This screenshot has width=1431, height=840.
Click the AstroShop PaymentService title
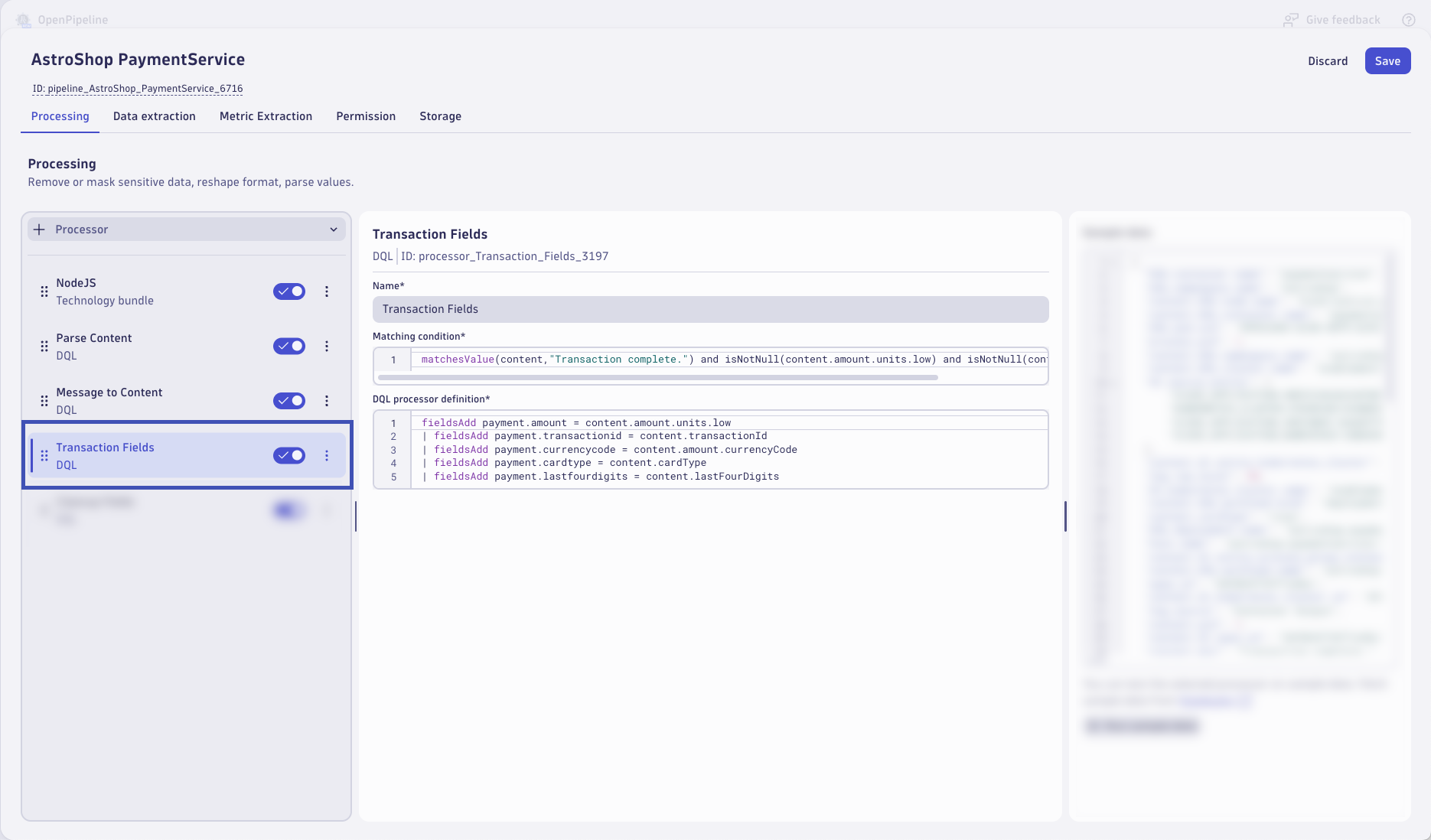click(x=139, y=60)
